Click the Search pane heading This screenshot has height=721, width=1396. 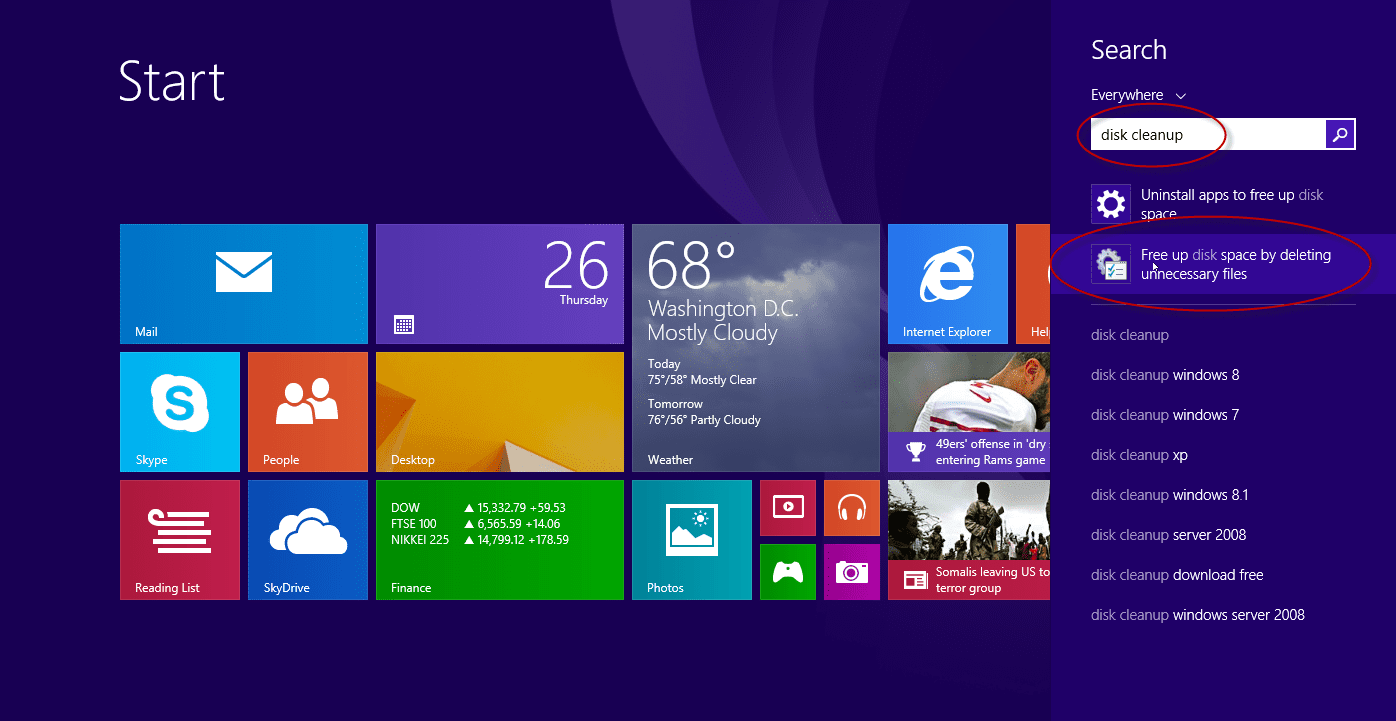tap(1129, 50)
